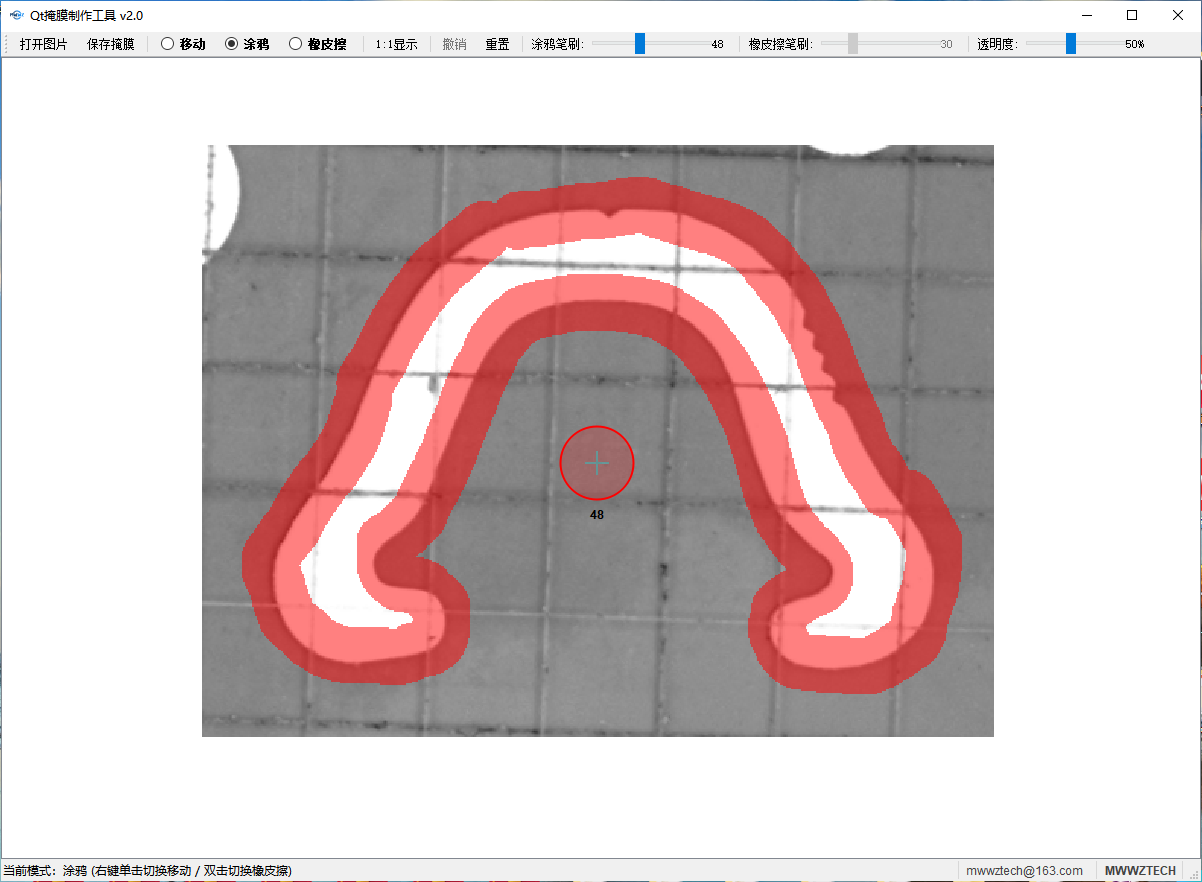1202x882 pixels.
Task: Click 保存掩膜 to save the mask
Action: click(x=110, y=44)
